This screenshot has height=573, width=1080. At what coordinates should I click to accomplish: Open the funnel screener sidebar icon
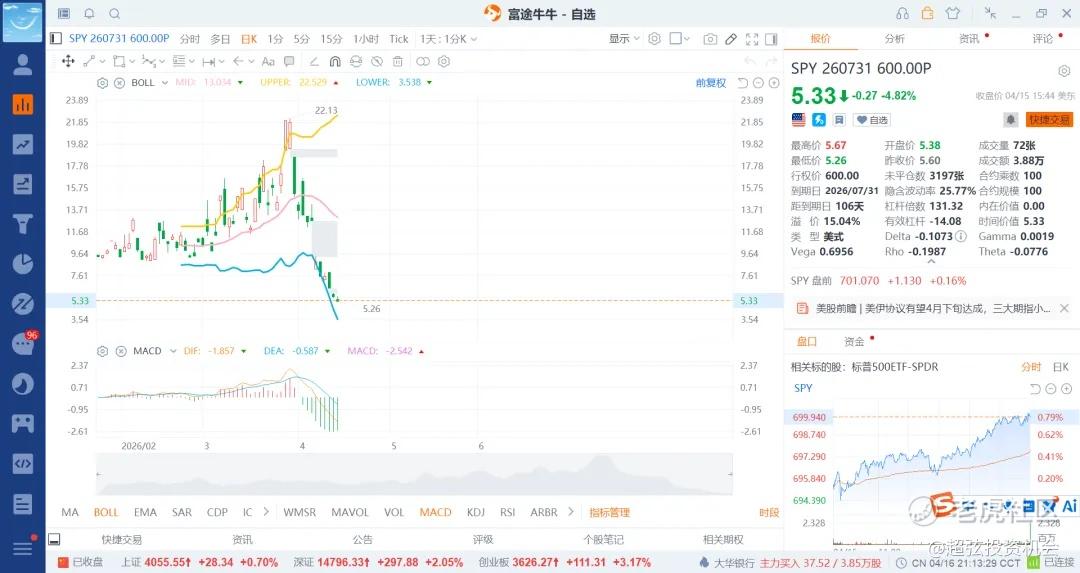tap(22, 224)
